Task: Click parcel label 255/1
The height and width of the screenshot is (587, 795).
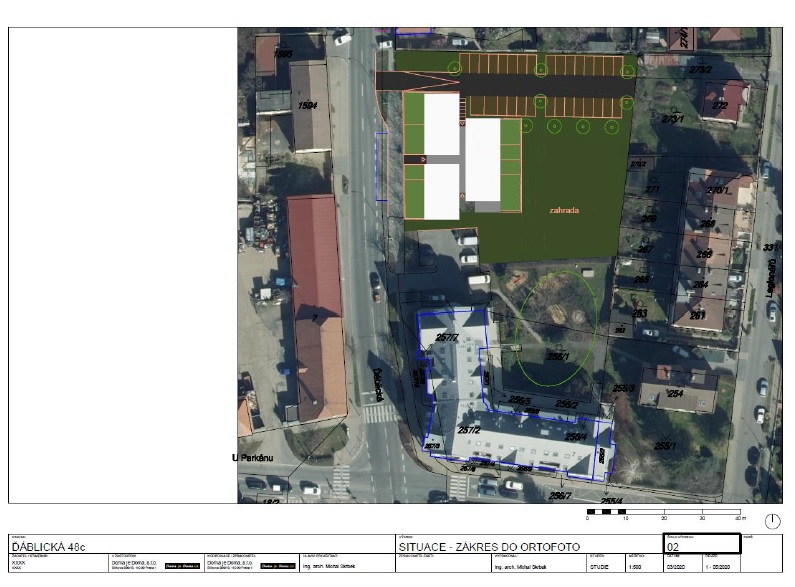Action: tap(665, 446)
